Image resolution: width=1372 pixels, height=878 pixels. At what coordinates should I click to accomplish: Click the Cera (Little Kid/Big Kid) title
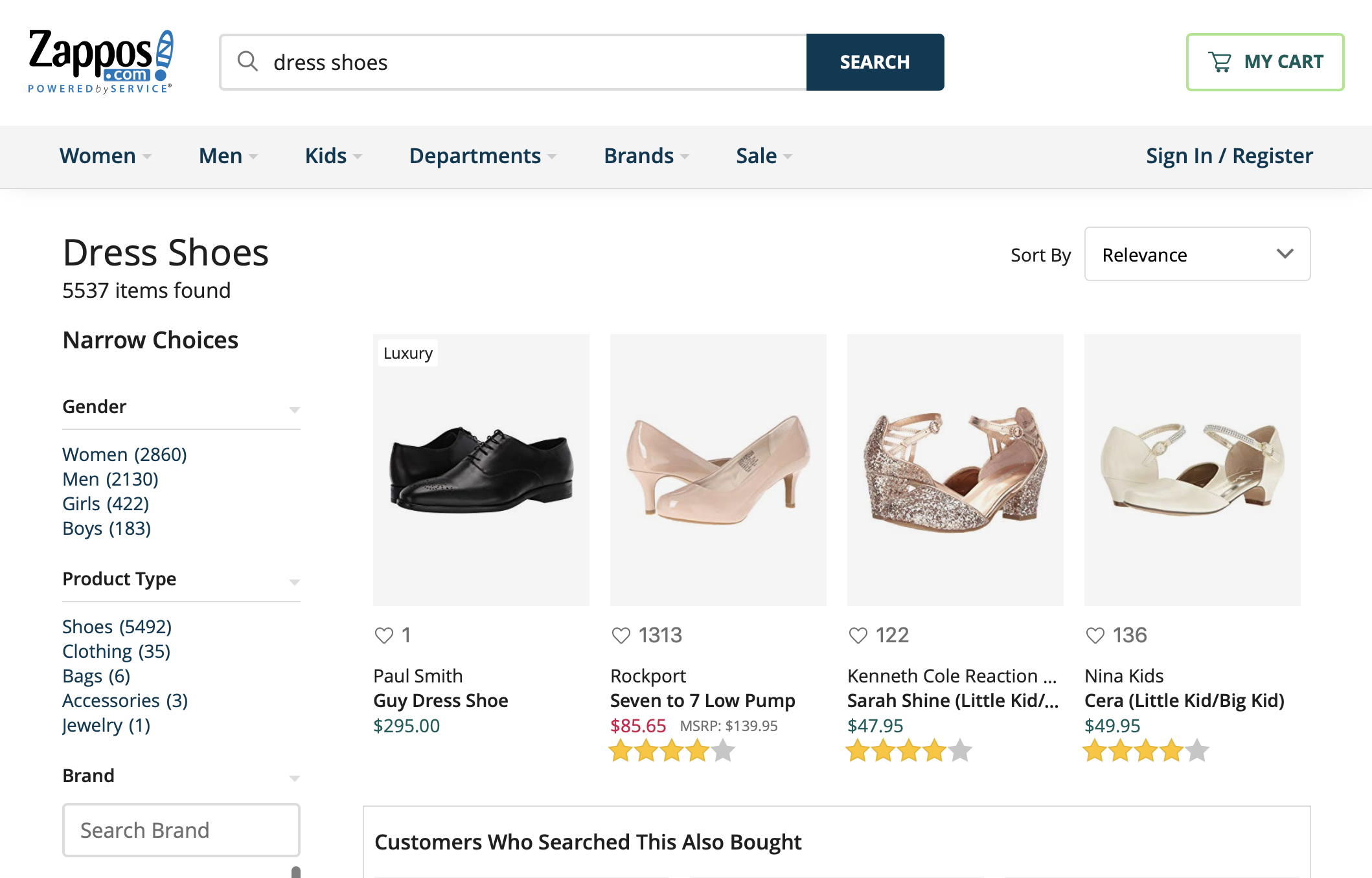1185,701
